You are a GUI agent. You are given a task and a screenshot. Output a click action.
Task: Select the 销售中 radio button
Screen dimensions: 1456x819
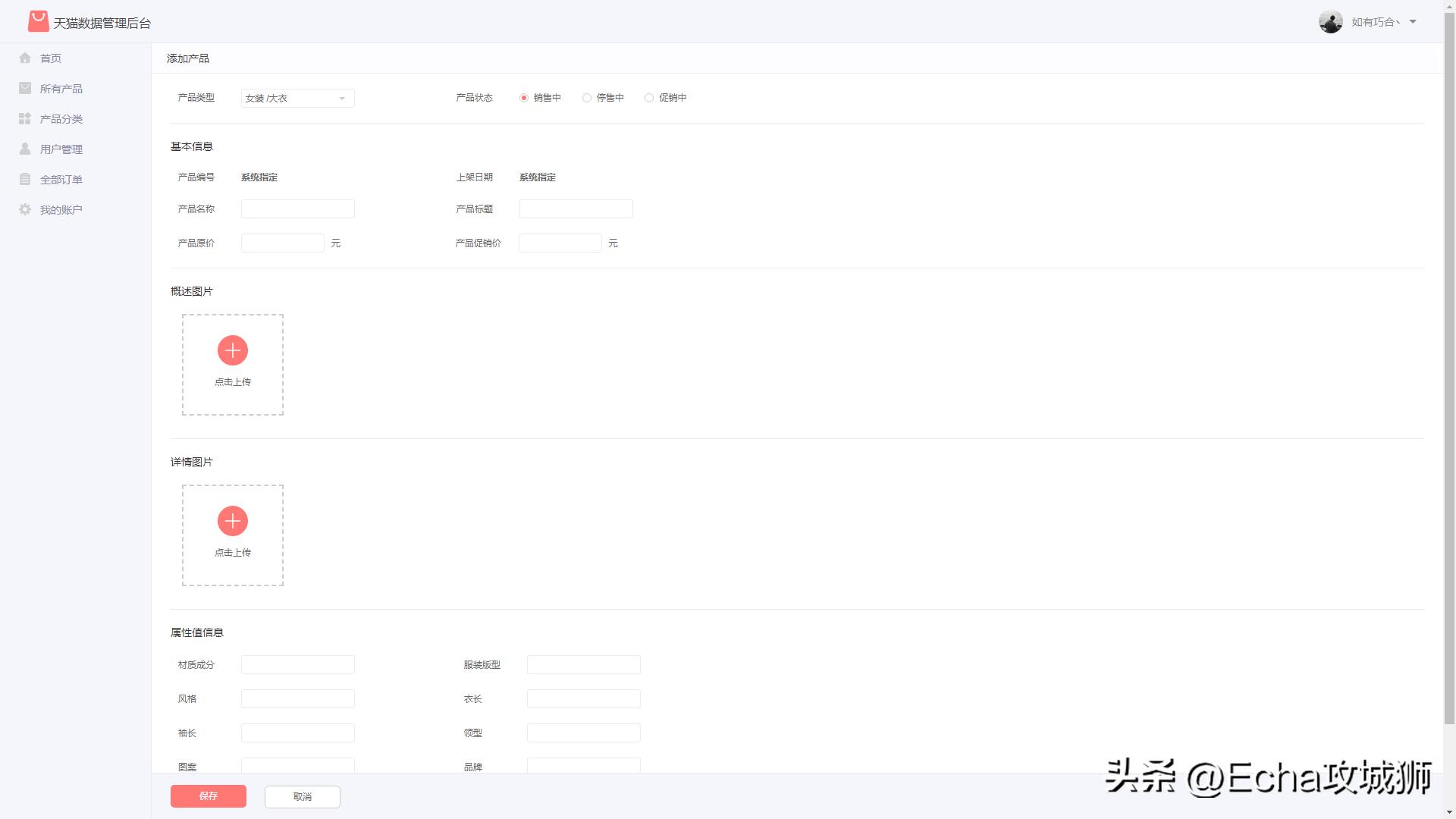point(523,97)
